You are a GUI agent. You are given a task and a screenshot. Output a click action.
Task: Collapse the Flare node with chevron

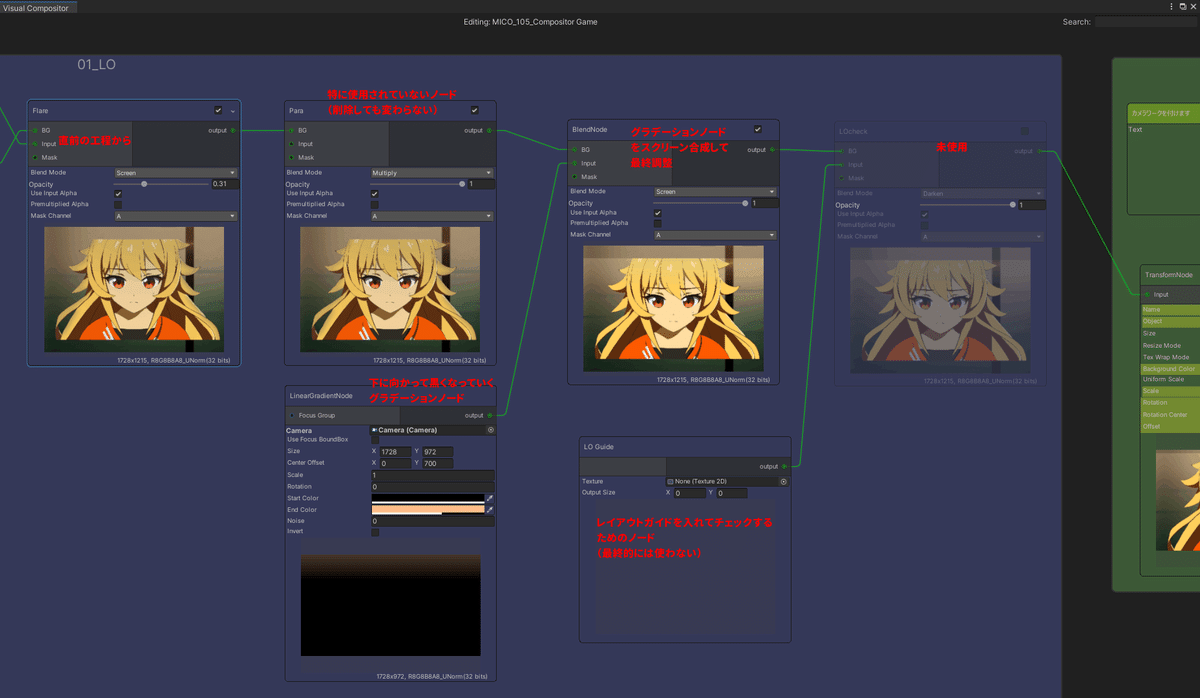(232, 111)
